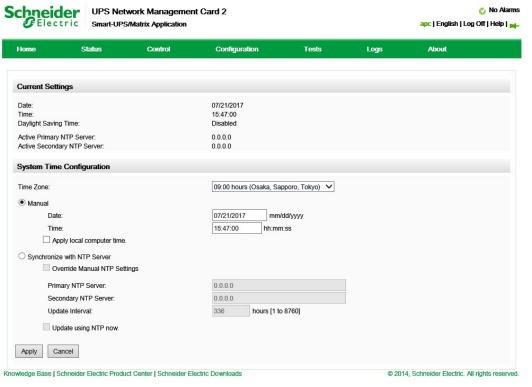Click the apc user link
The width and height of the screenshot is (532, 387).
pos(425,24)
